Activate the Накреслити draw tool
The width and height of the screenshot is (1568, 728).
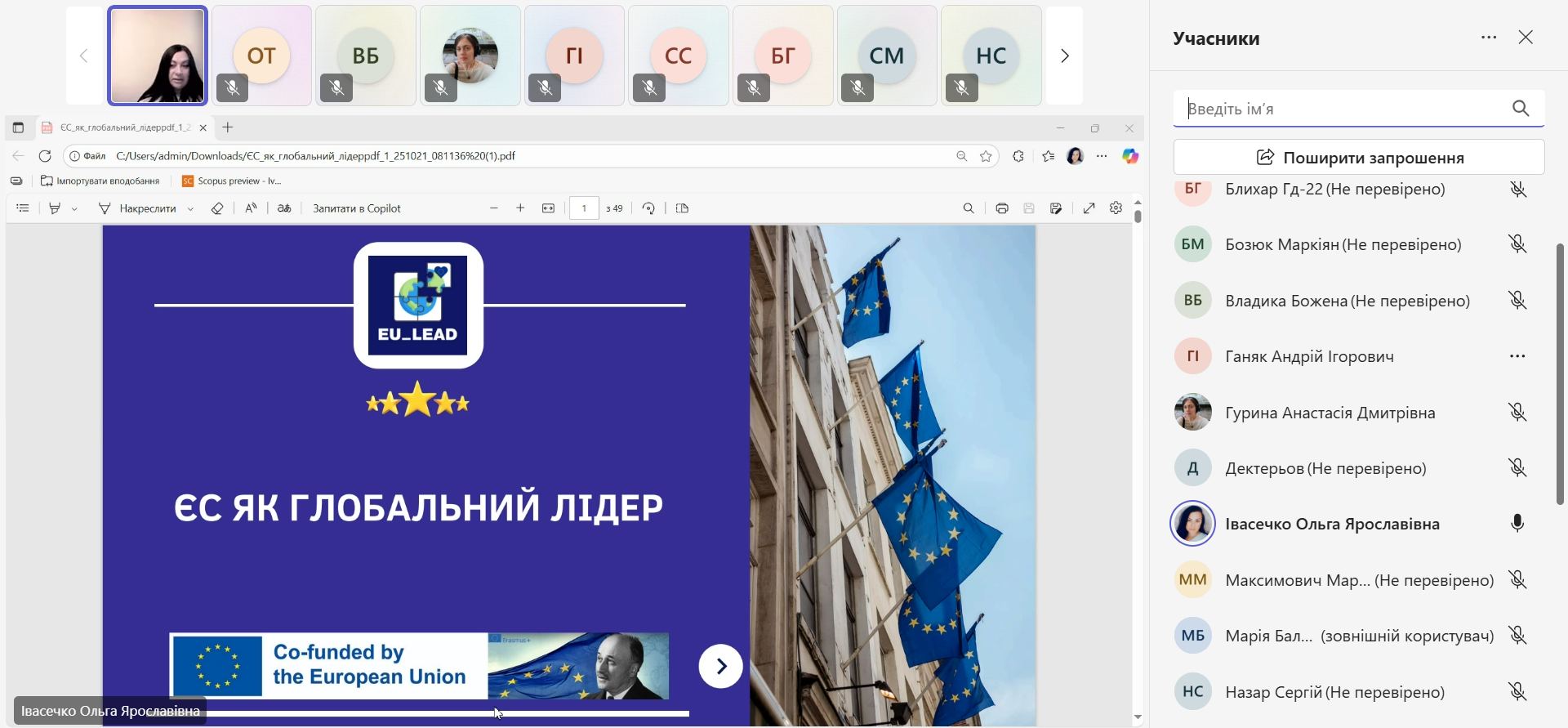click(137, 208)
